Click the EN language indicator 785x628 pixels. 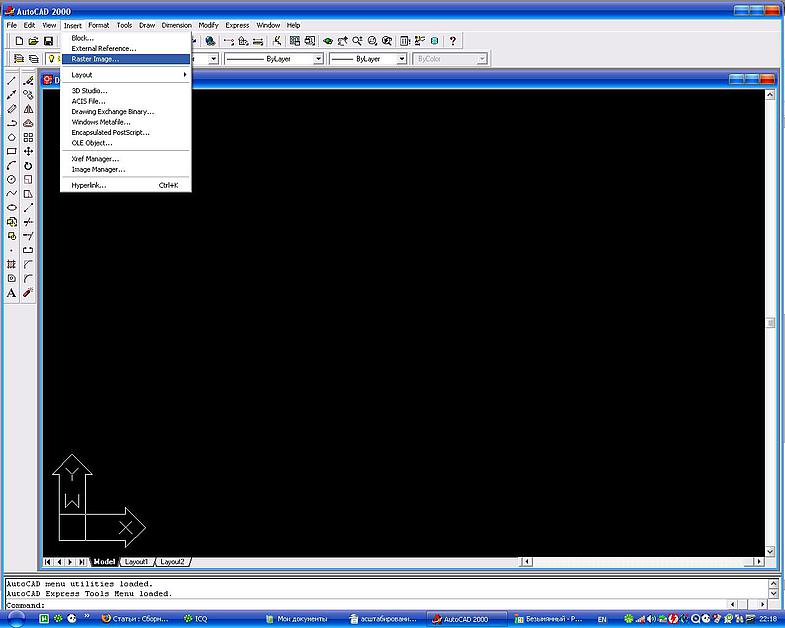coord(602,619)
